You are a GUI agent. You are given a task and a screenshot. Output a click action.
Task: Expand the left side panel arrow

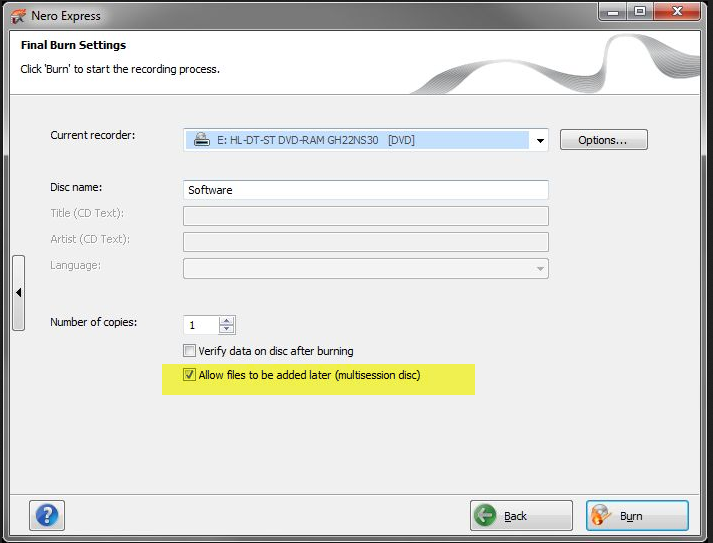(19, 293)
